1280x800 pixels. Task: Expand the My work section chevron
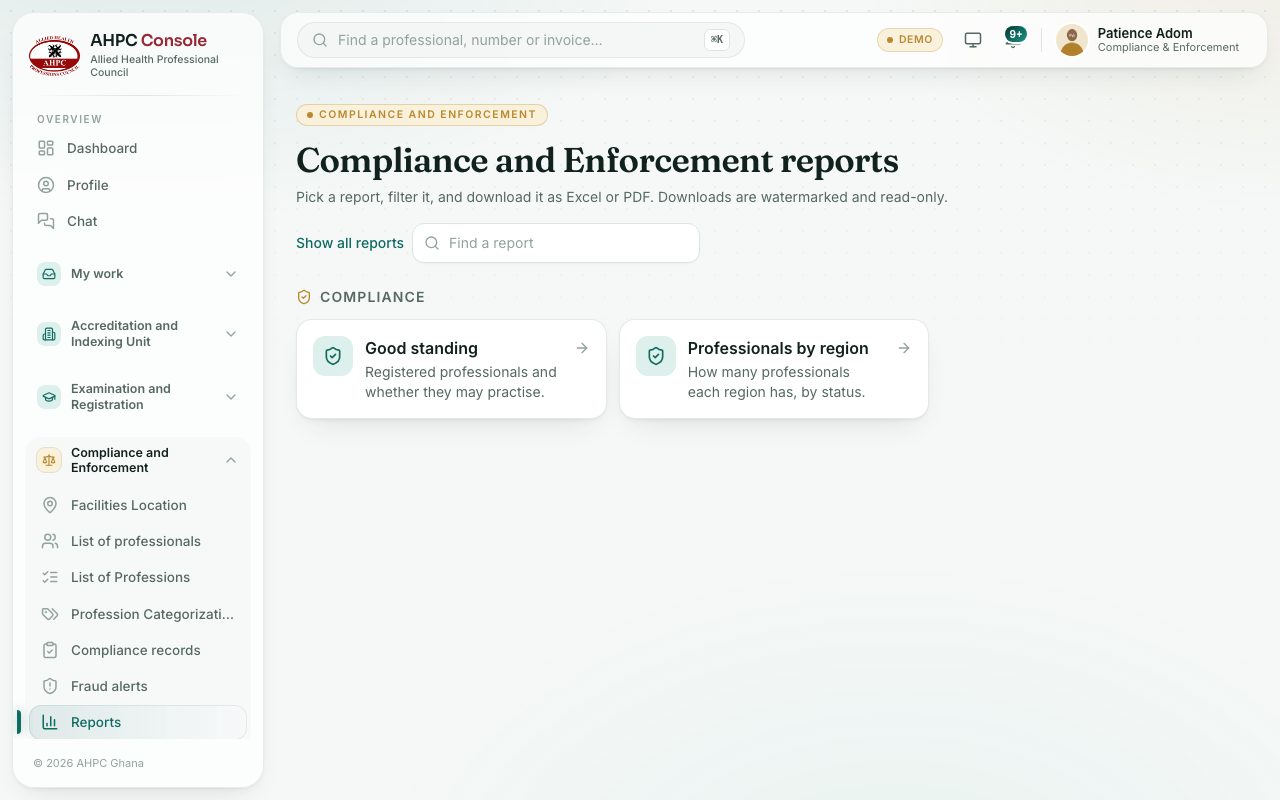[231, 274]
